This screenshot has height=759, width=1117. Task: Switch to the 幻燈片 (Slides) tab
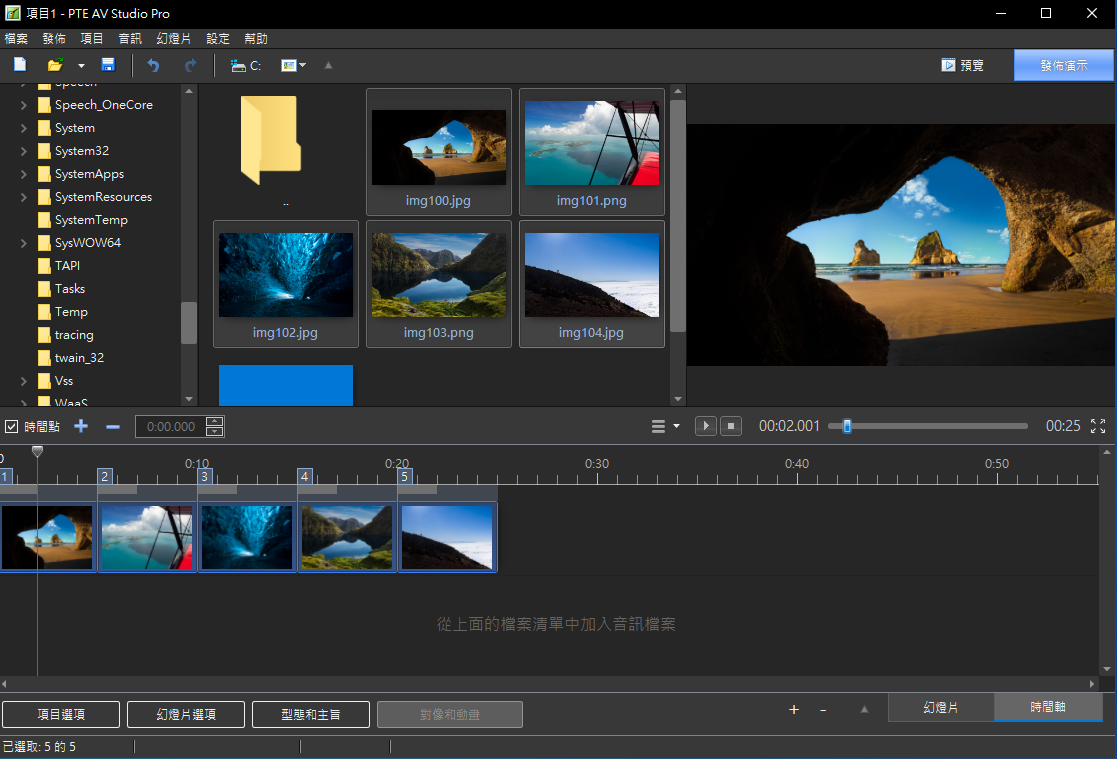(941, 707)
